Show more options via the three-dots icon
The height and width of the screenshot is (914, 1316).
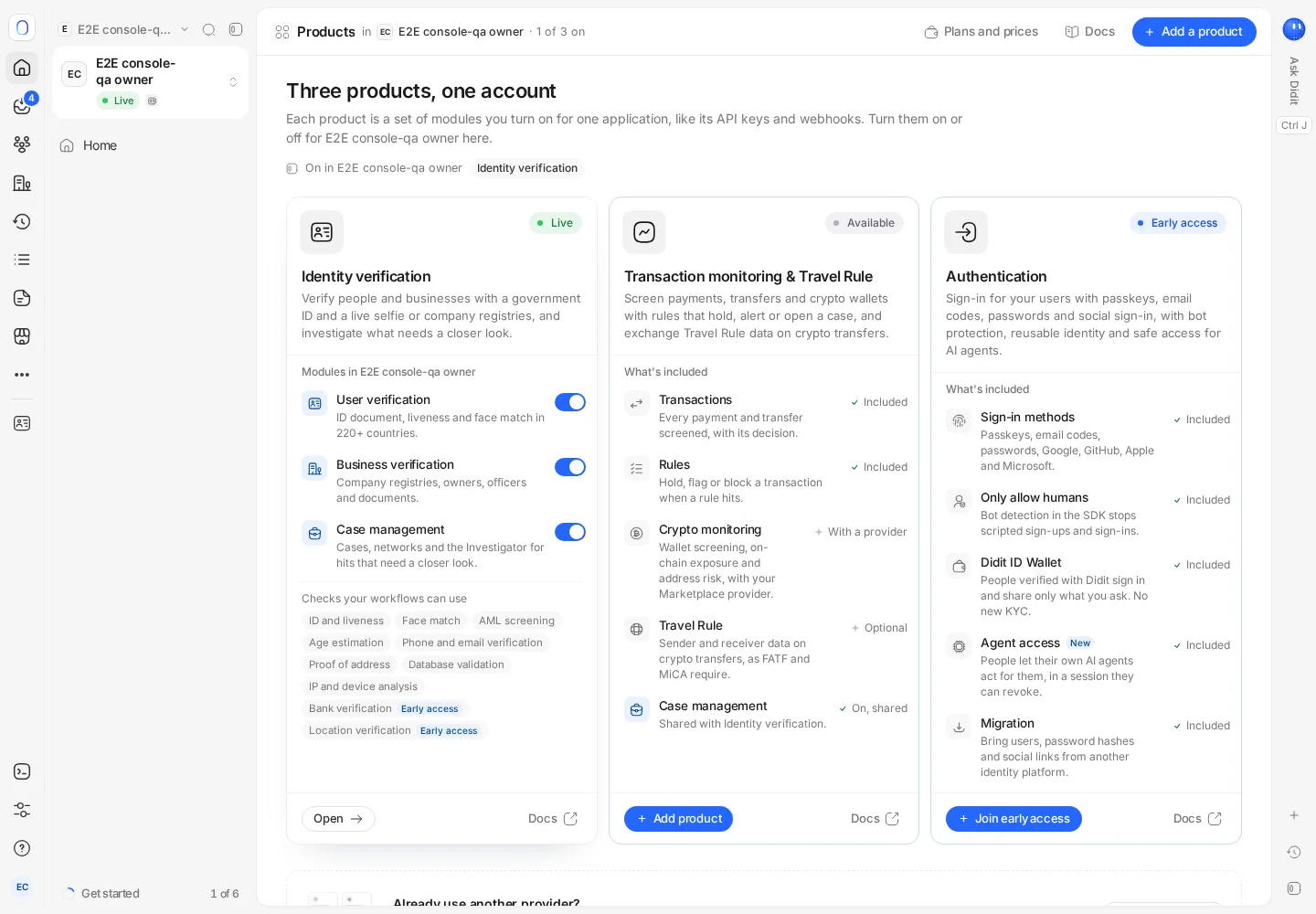[22, 375]
